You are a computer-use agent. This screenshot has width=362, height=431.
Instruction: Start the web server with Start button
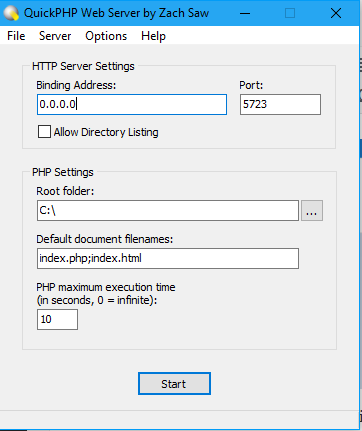coord(174,384)
